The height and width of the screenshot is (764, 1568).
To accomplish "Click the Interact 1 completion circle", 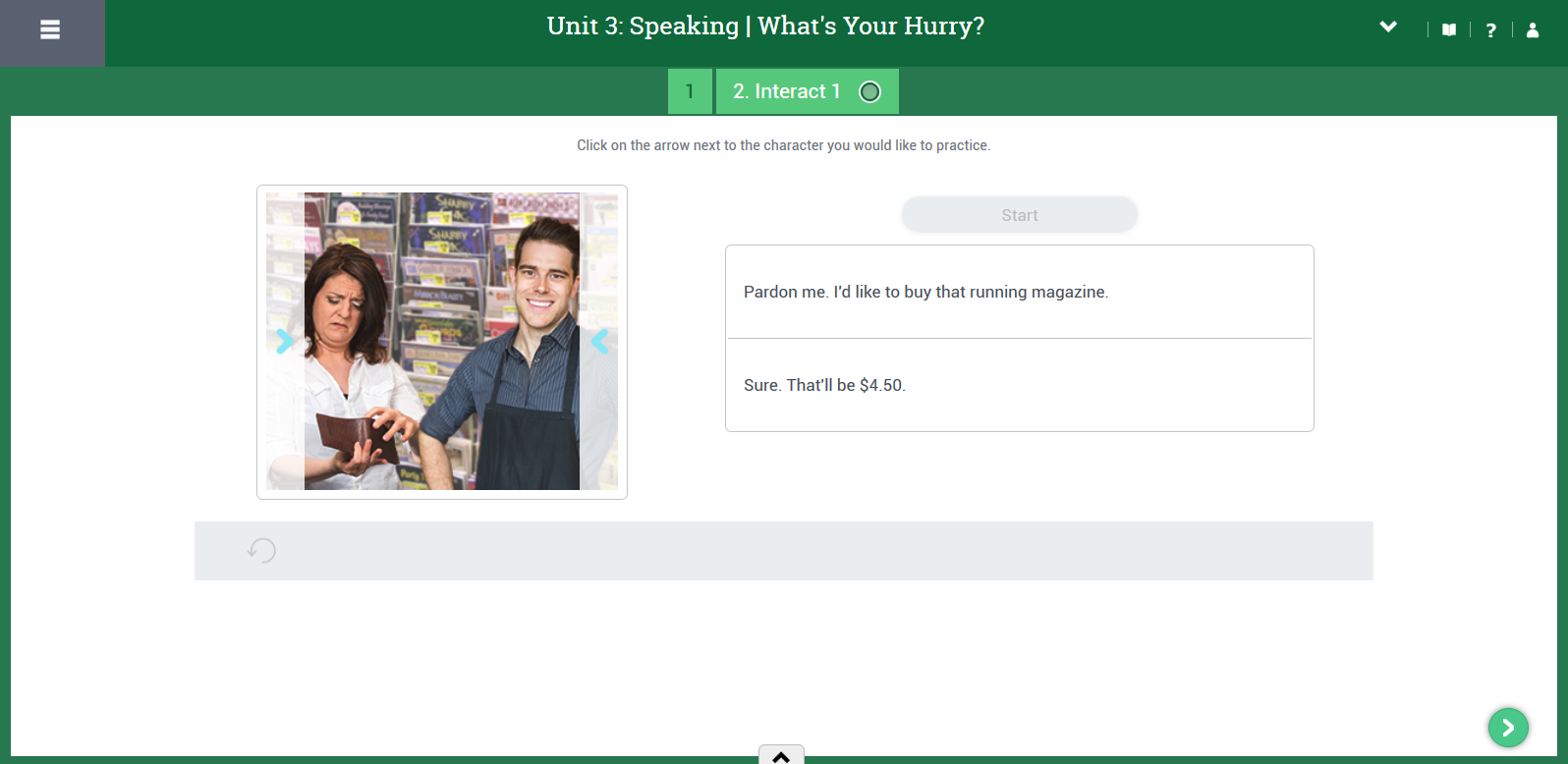I will (x=869, y=92).
